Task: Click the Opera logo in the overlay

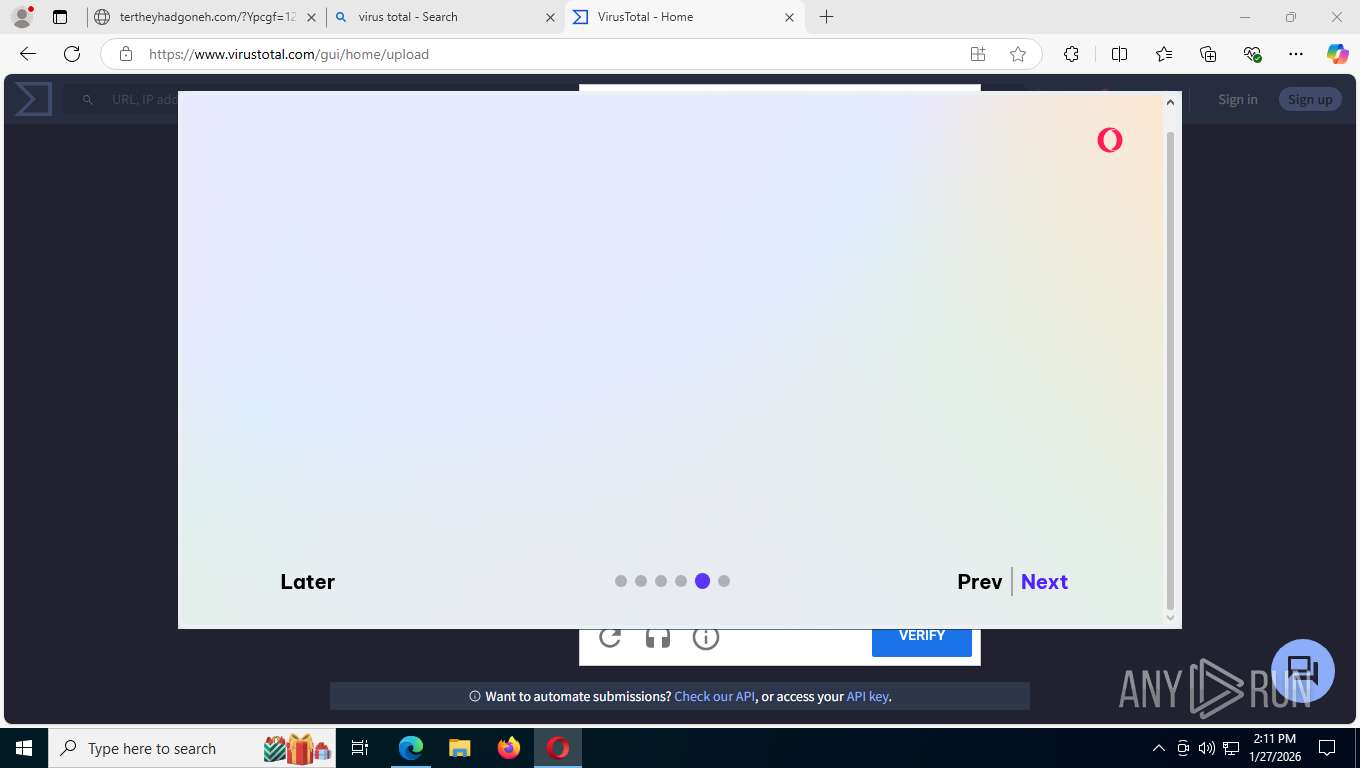Action: click(1109, 140)
